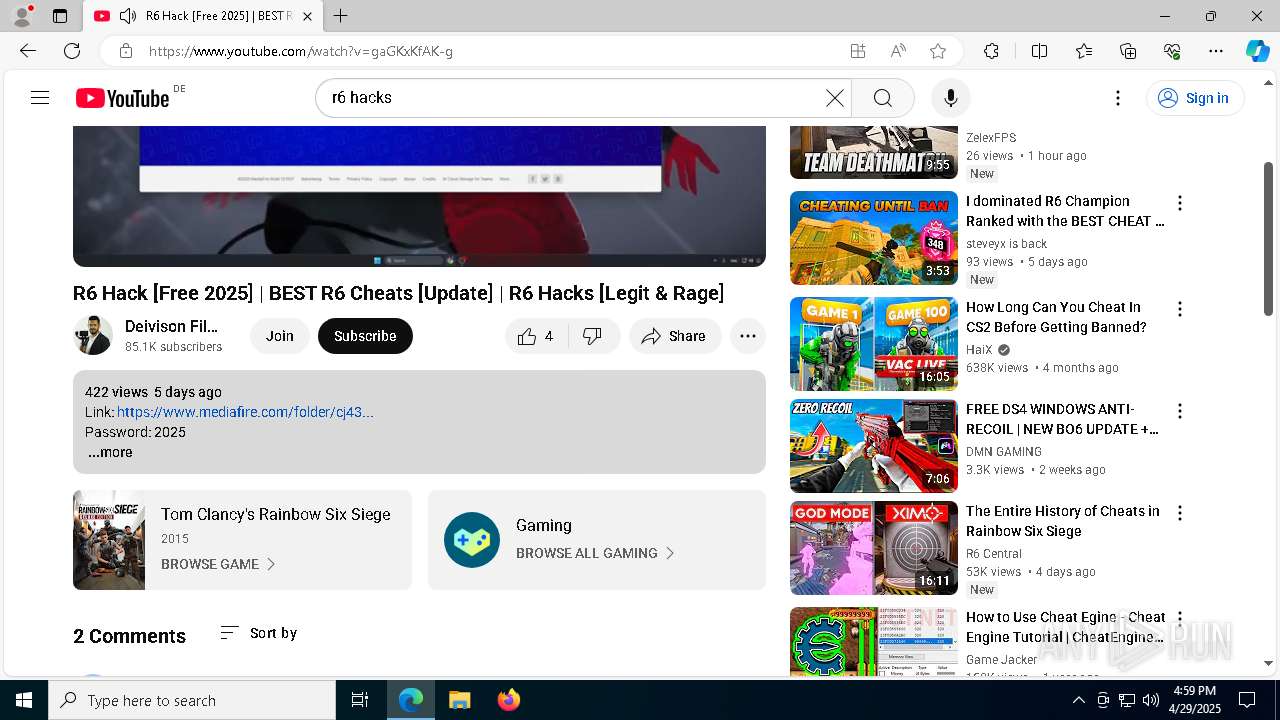Open the mediafire folder link
This screenshot has height=720, width=1280.
coord(245,412)
